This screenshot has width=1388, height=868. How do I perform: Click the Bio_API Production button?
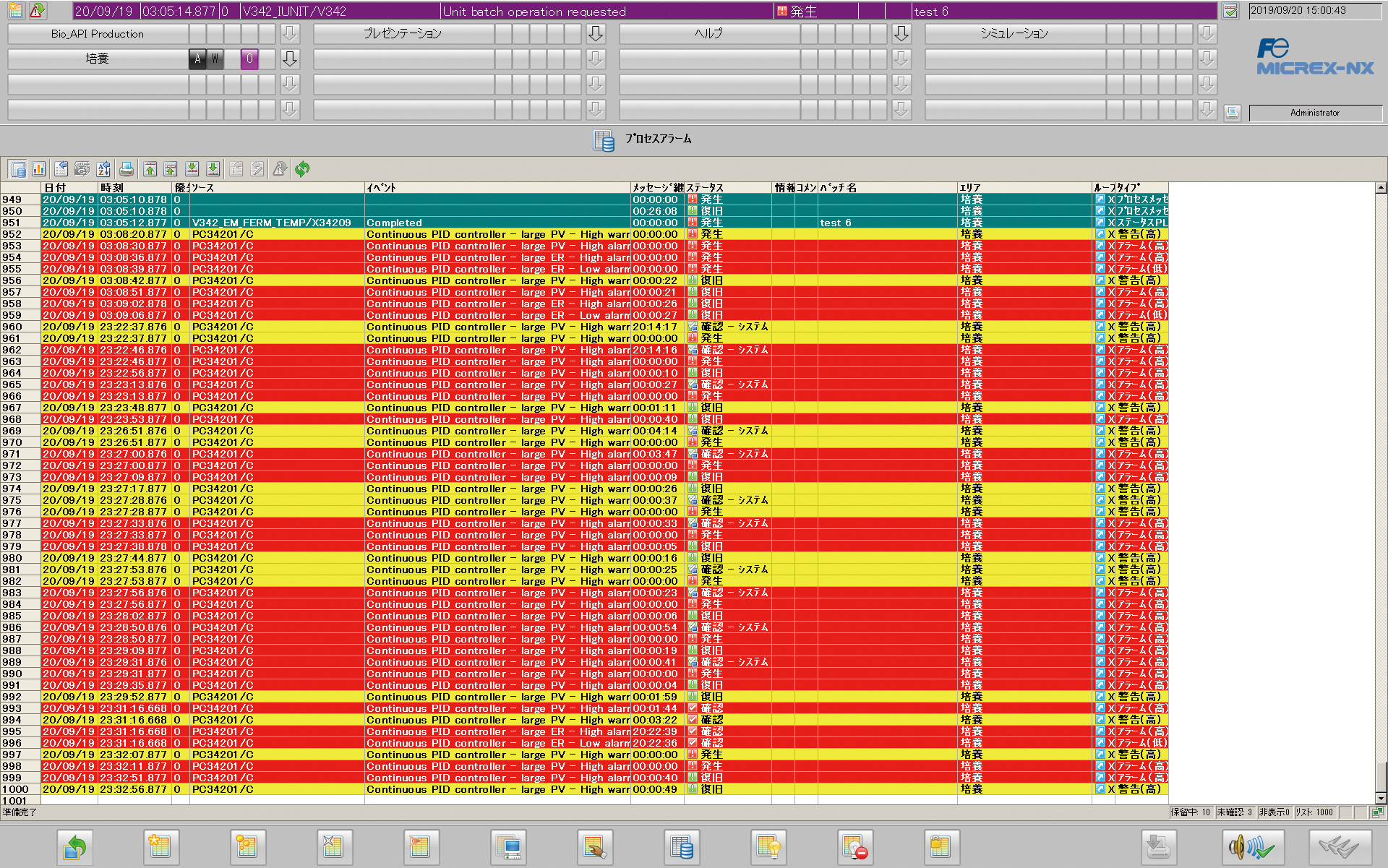point(98,33)
